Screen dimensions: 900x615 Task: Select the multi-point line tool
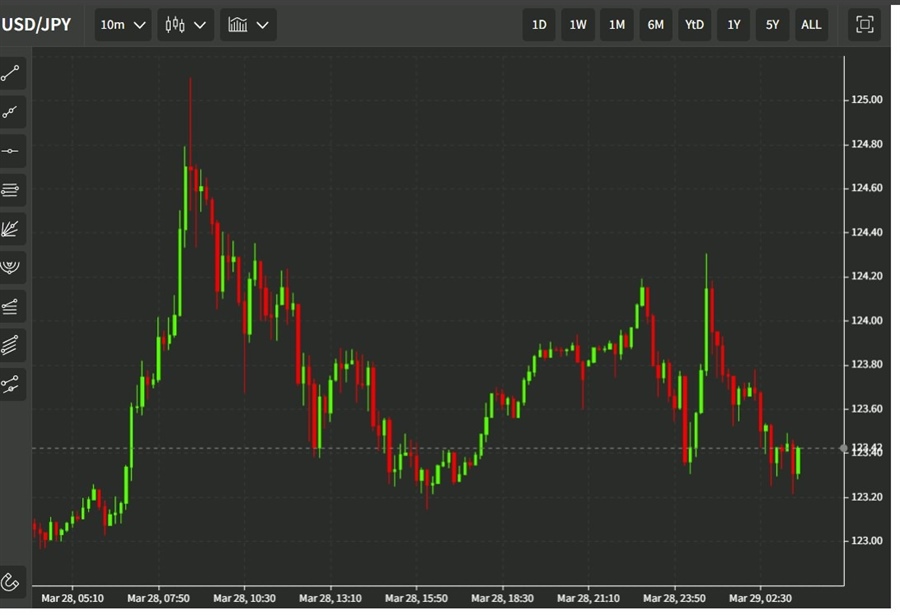10,112
